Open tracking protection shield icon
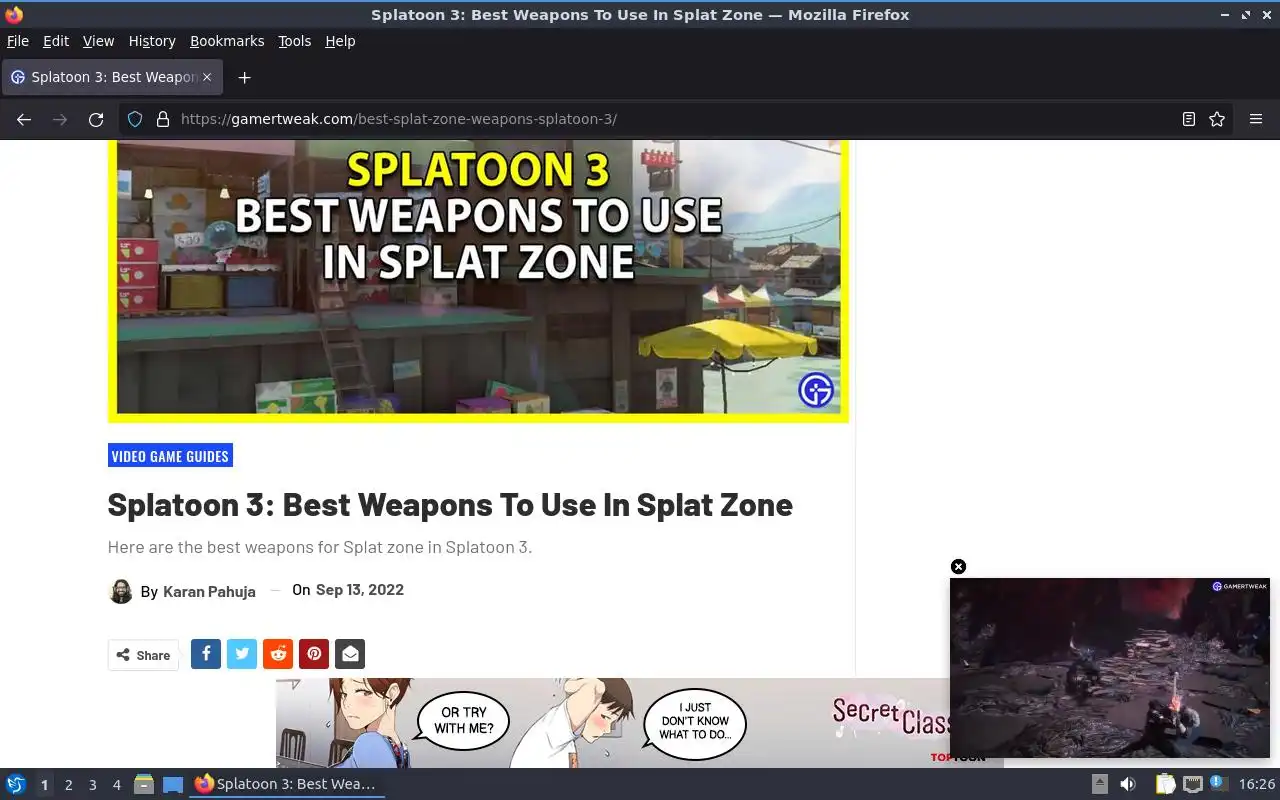Image resolution: width=1280 pixels, height=800 pixels. 135,119
